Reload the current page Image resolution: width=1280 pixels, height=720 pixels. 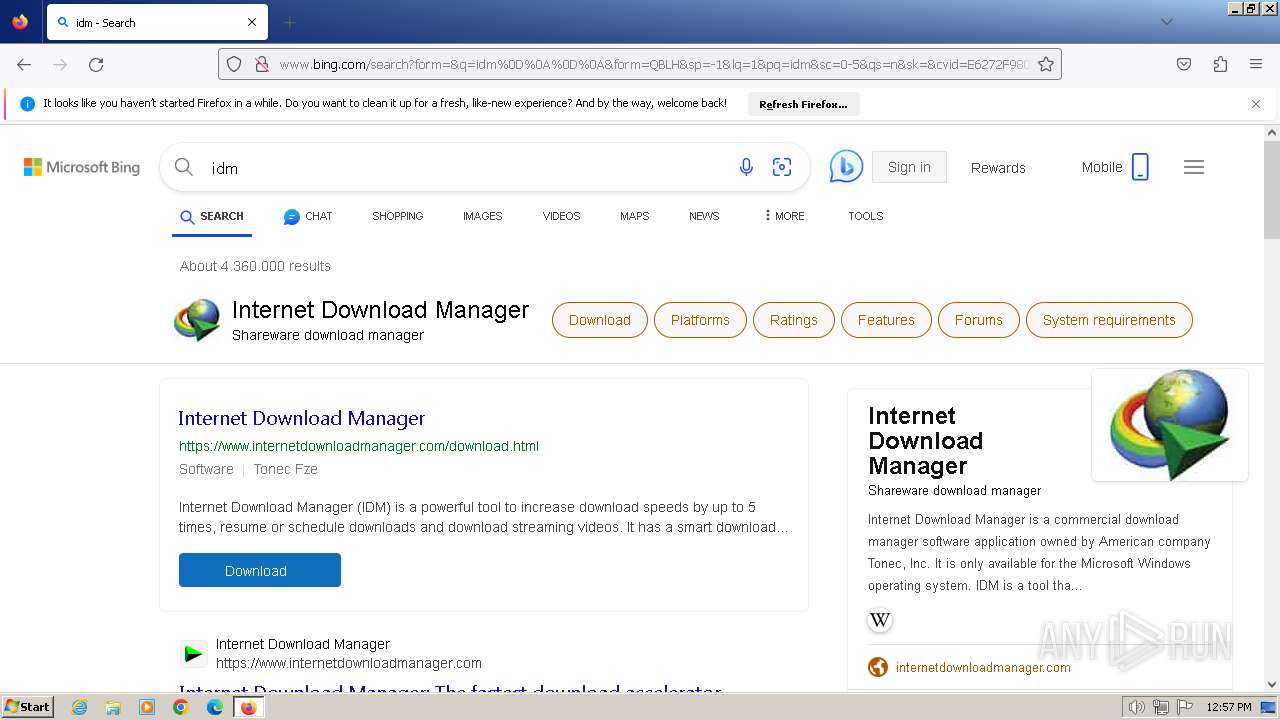[x=96, y=64]
